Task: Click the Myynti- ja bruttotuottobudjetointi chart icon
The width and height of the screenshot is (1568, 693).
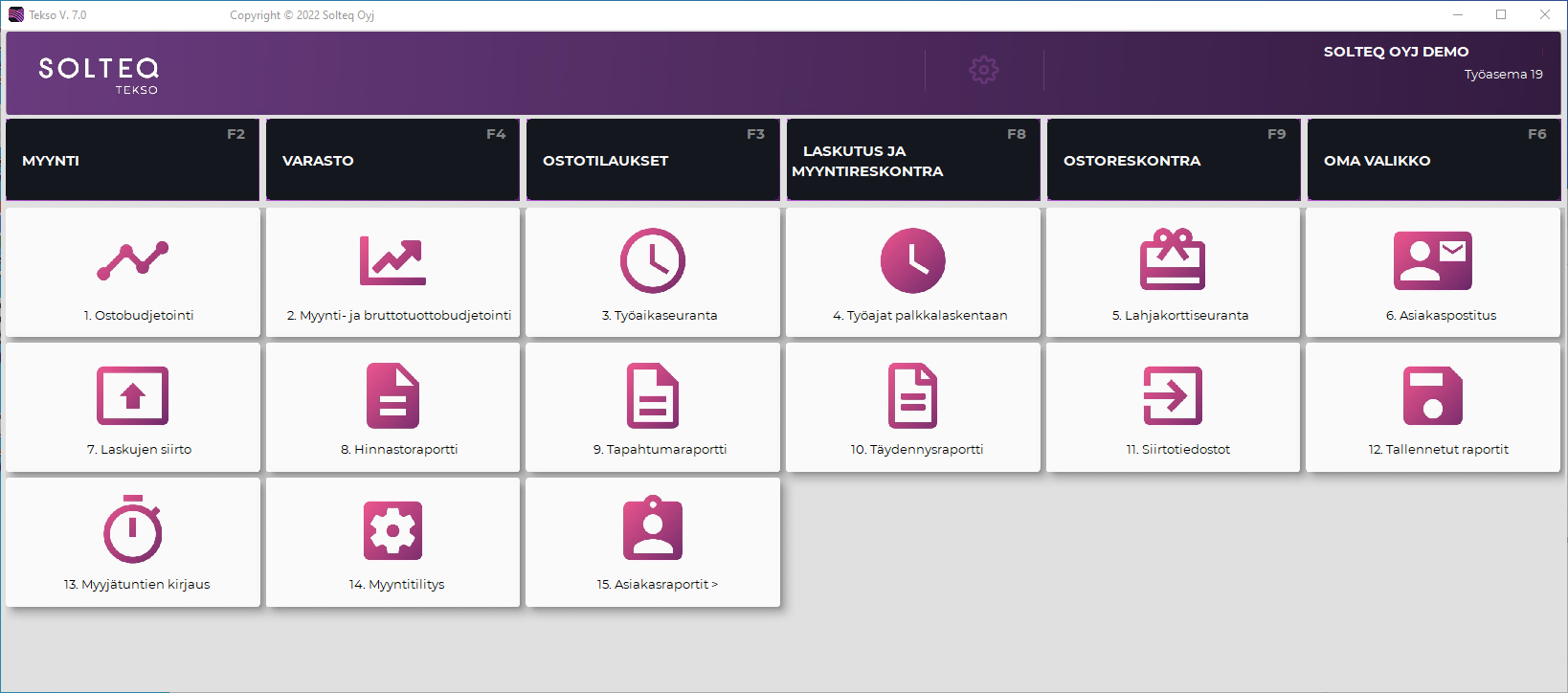Action: click(x=392, y=260)
